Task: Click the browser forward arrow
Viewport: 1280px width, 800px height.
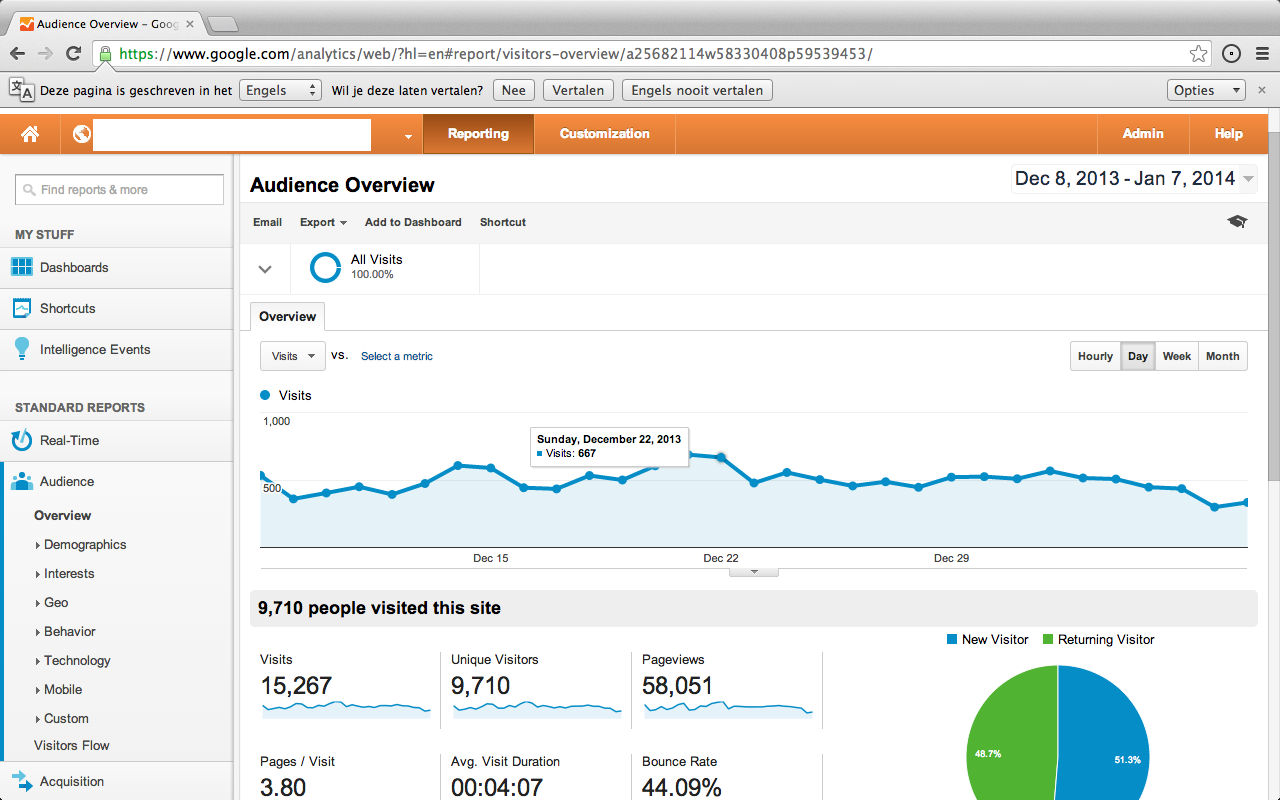Action: coord(45,54)
